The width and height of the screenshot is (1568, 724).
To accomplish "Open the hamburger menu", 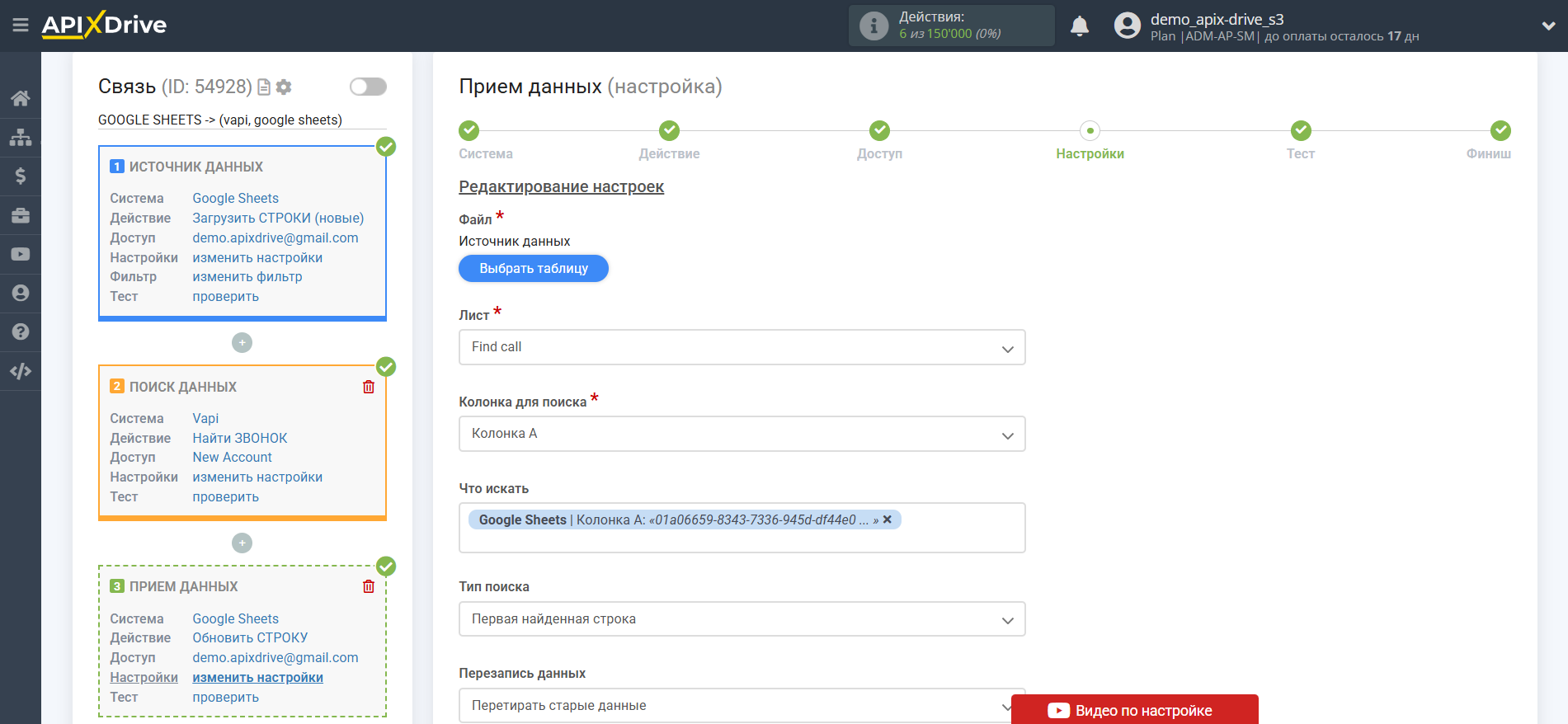I will tap(21, 26).
